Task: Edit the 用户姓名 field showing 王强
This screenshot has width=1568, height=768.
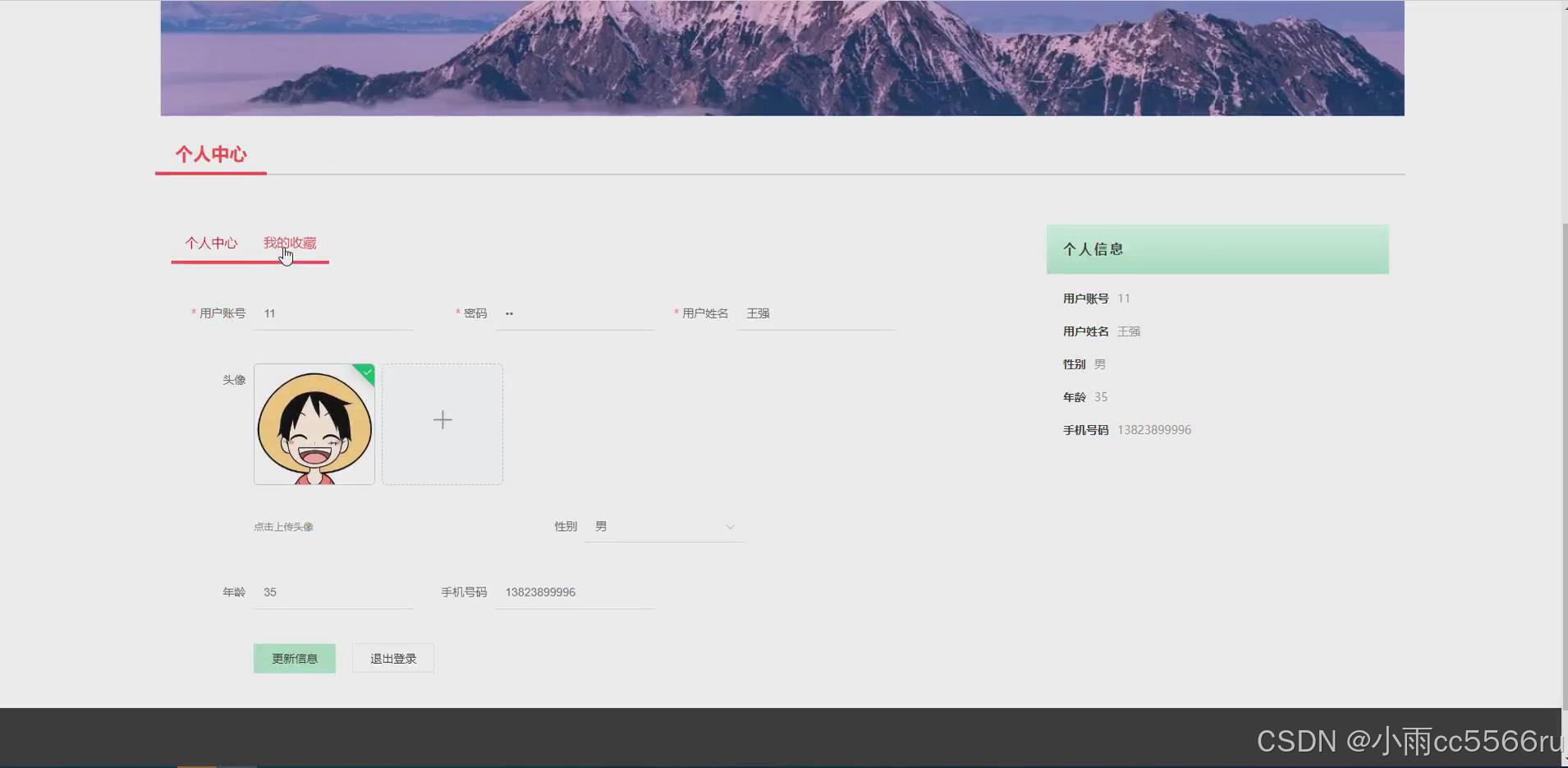Action: point(816,313)
